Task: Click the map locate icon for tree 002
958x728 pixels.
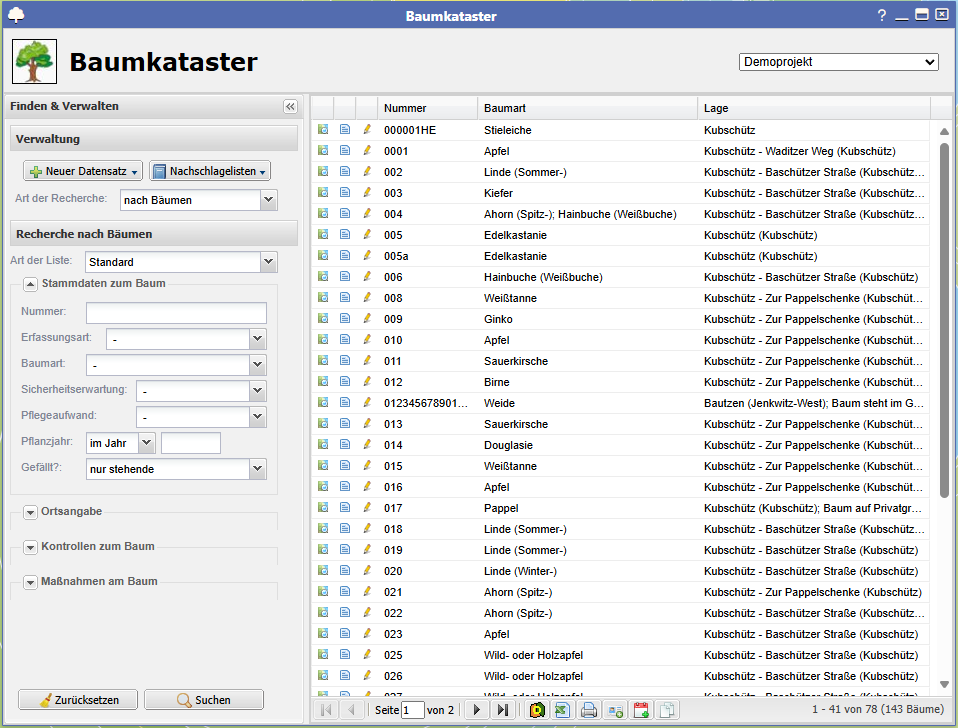Action: pyautogui.click(x=323, y=172)
